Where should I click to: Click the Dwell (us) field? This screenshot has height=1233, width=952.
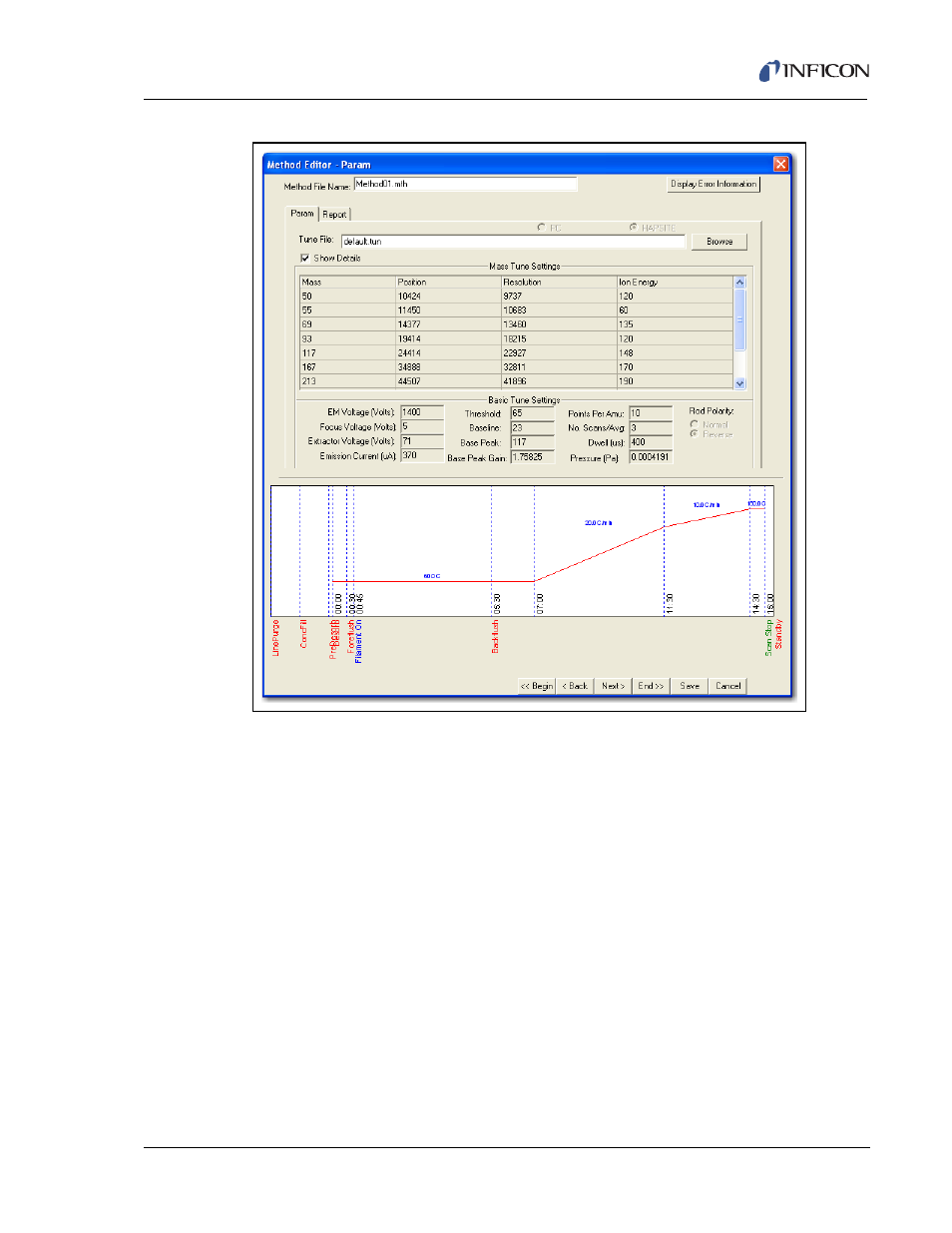coord(651,442)
